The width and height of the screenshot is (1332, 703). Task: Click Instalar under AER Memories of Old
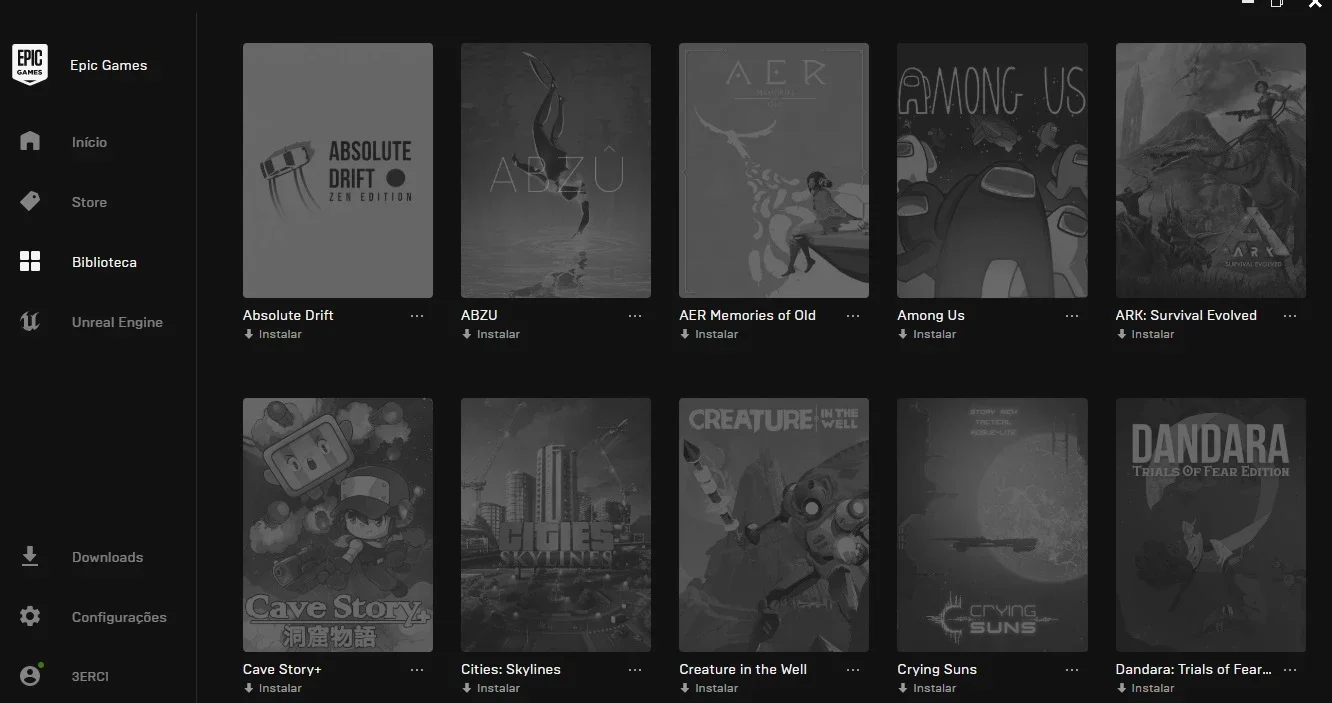(708, 334)
